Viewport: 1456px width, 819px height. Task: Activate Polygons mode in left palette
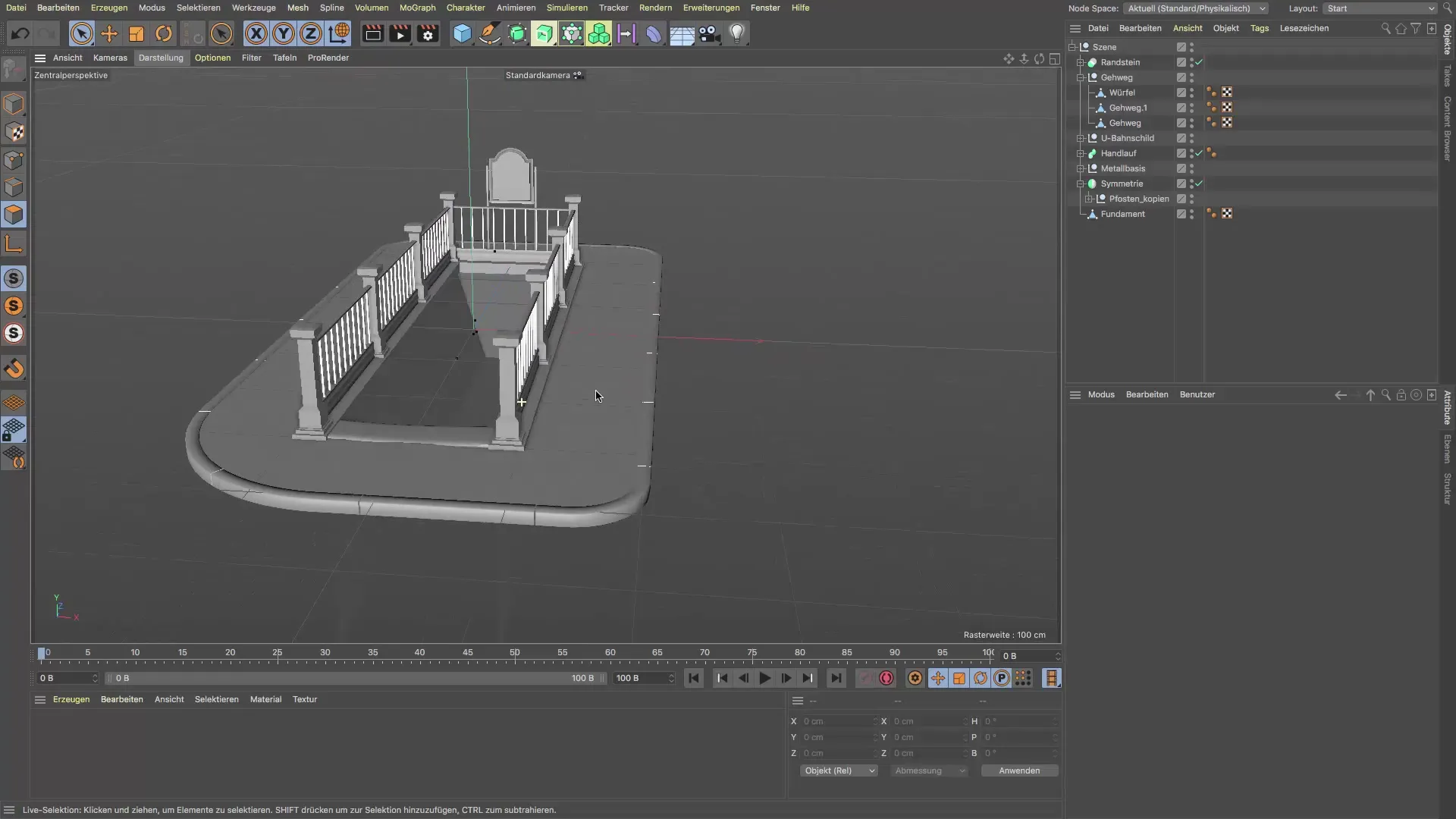14,215
